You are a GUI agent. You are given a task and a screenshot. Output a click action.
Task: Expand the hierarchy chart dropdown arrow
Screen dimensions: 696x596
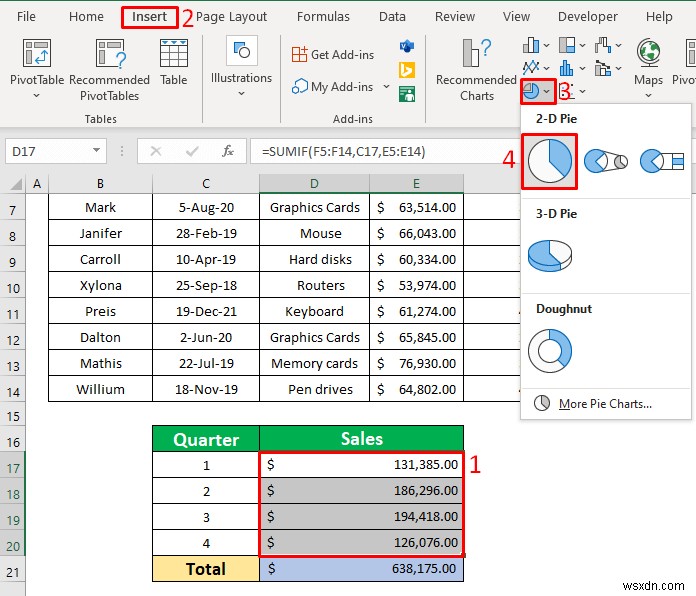(x=582, y=45)
